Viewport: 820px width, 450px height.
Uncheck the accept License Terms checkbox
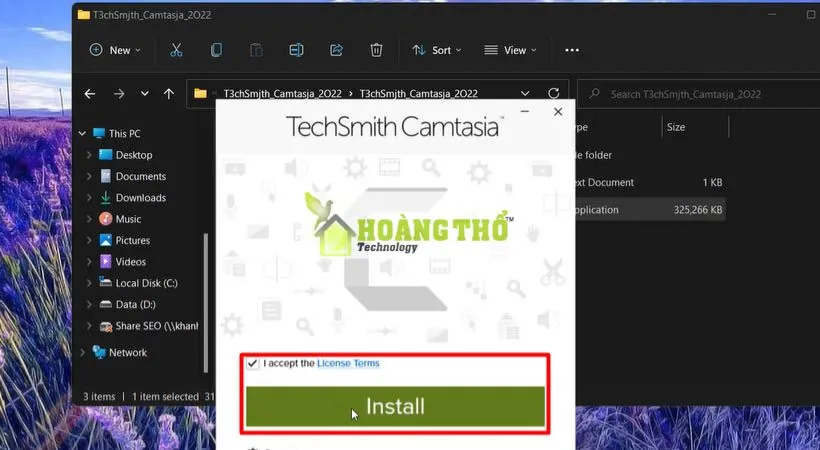click(253, 363)
